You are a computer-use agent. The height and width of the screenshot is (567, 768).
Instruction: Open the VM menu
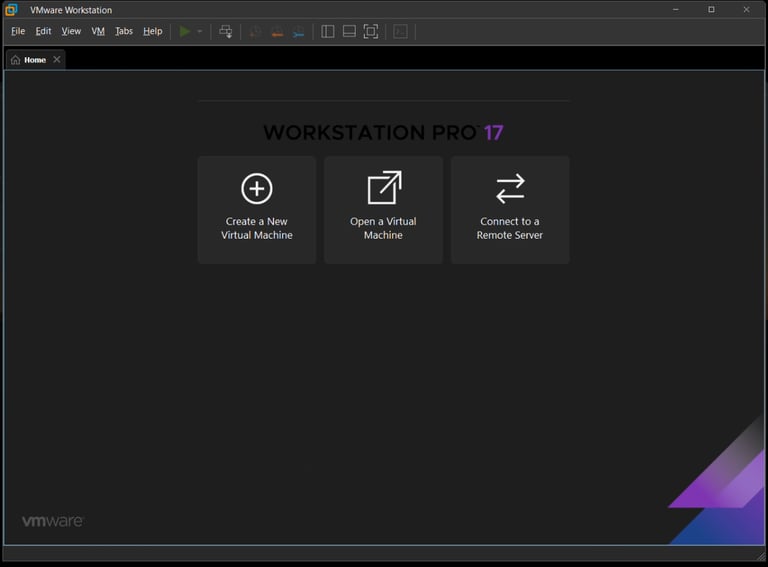[x=98, y=31]
